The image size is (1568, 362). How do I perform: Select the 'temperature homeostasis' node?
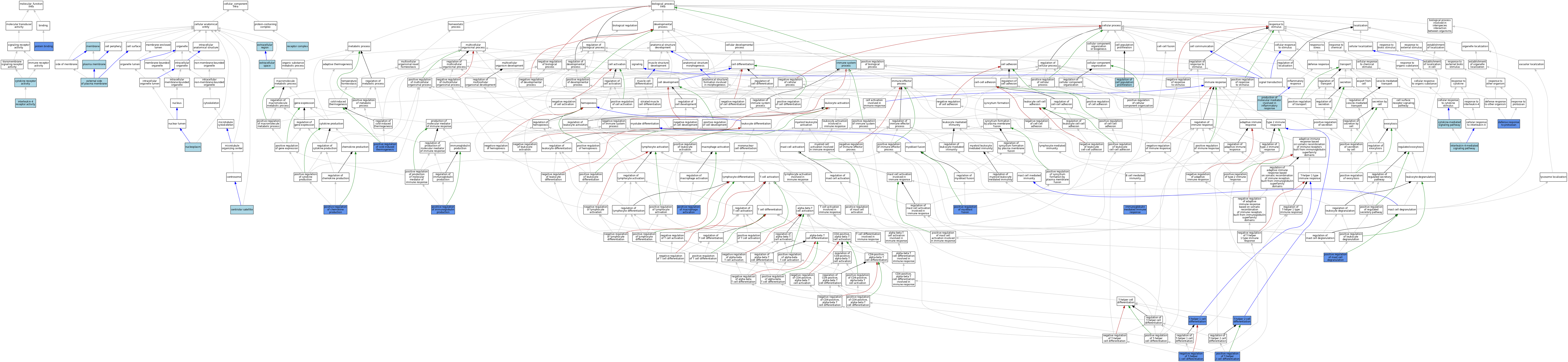pyautogui.click(x=349, y=82)
